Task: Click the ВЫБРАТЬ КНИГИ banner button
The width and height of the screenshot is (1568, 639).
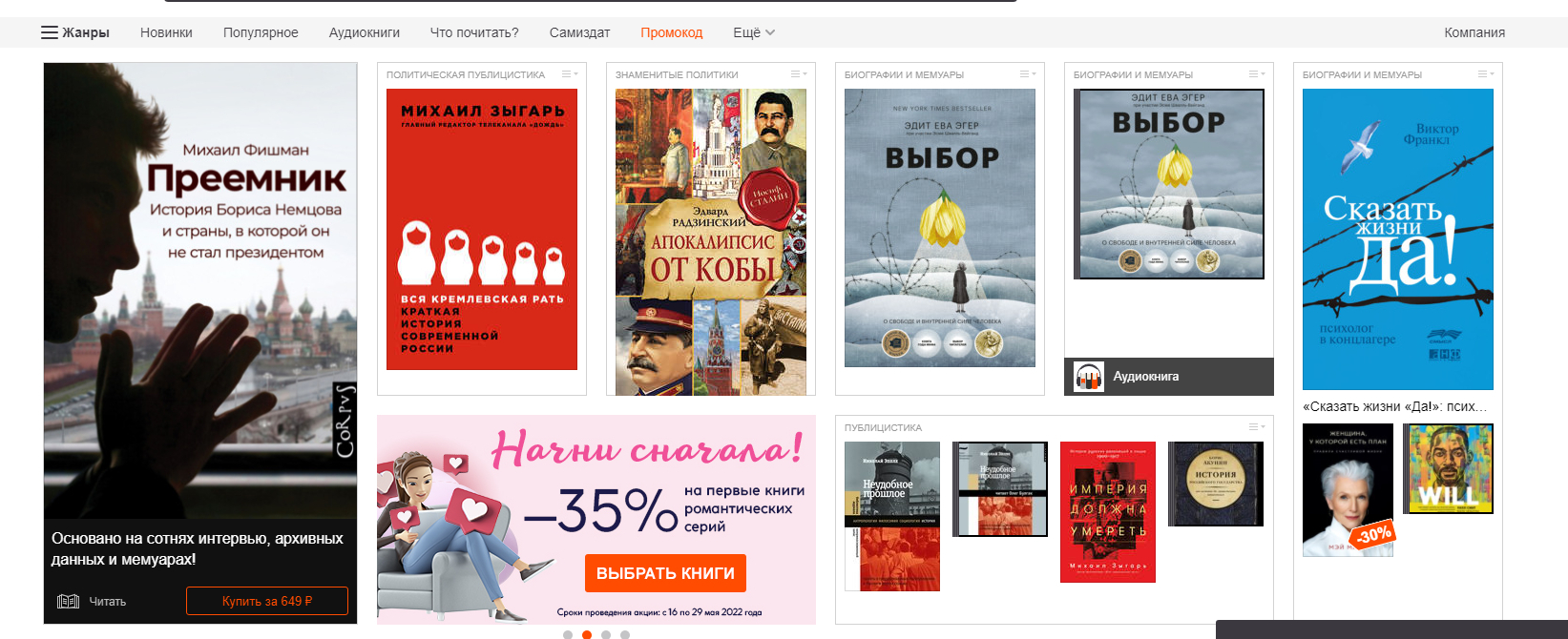Action: (x=665, y=573)
